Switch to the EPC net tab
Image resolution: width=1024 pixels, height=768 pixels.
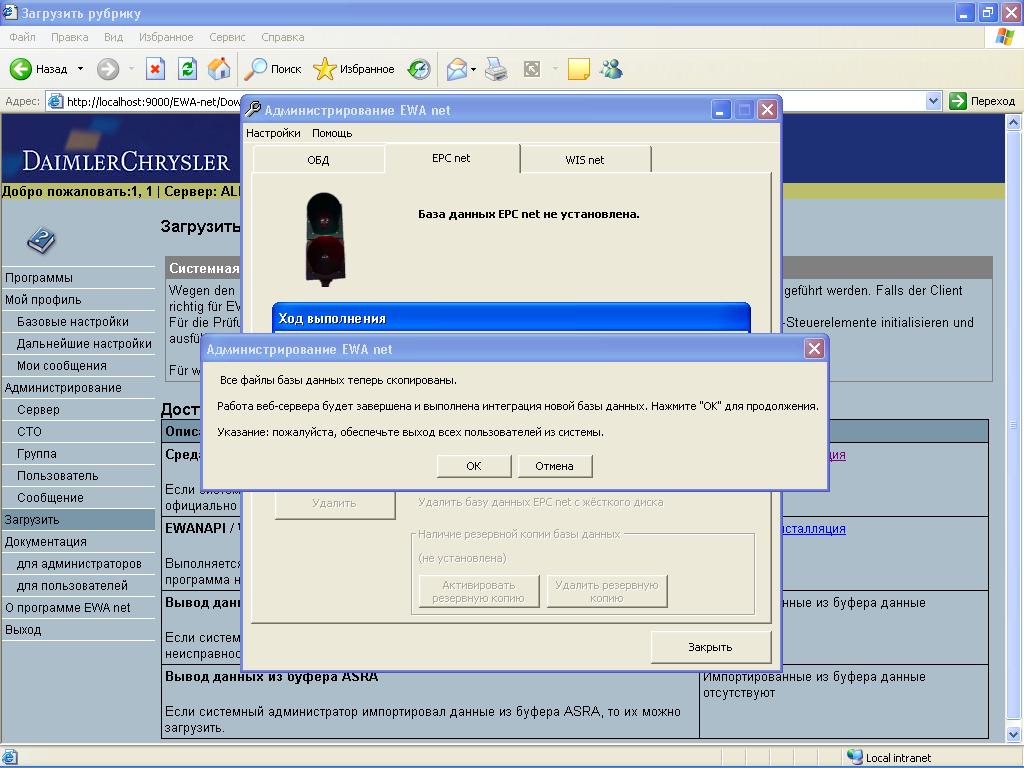tap(451, 158)
